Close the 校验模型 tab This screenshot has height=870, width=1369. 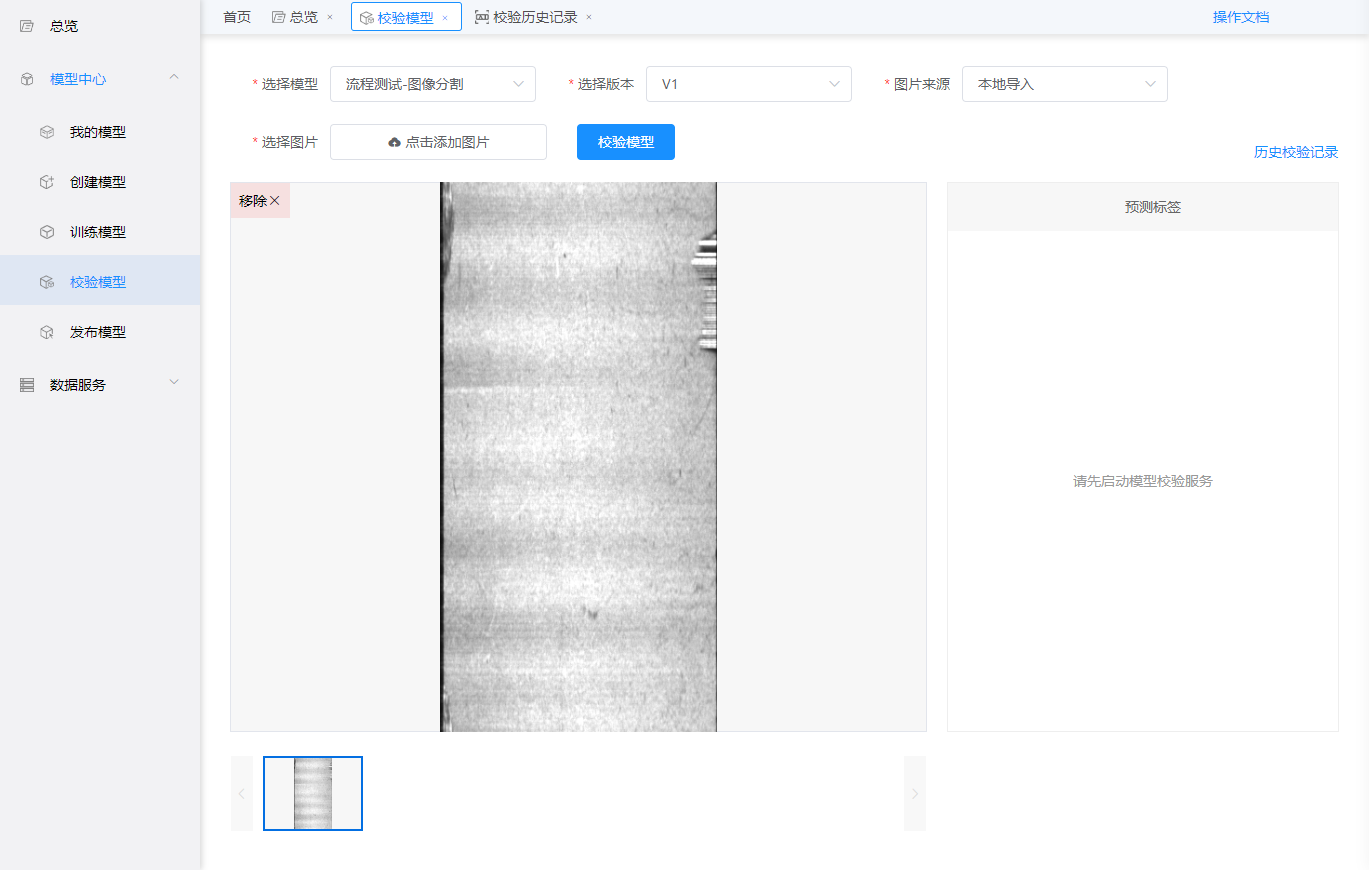point(445,18)
